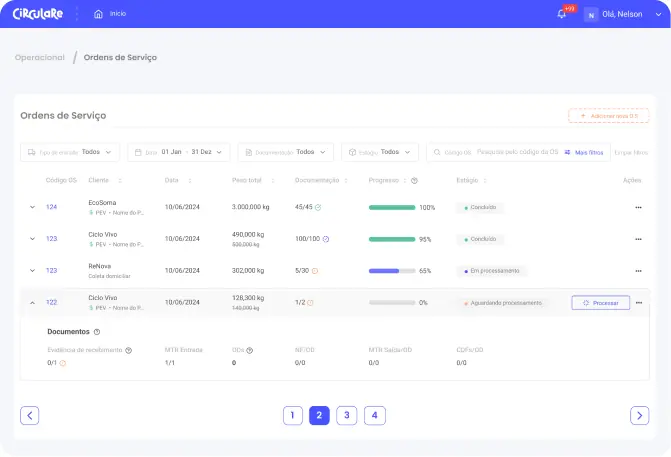Go to Início in the top bar
Viewport: 671px width, 457px height.
click(118, 14)
